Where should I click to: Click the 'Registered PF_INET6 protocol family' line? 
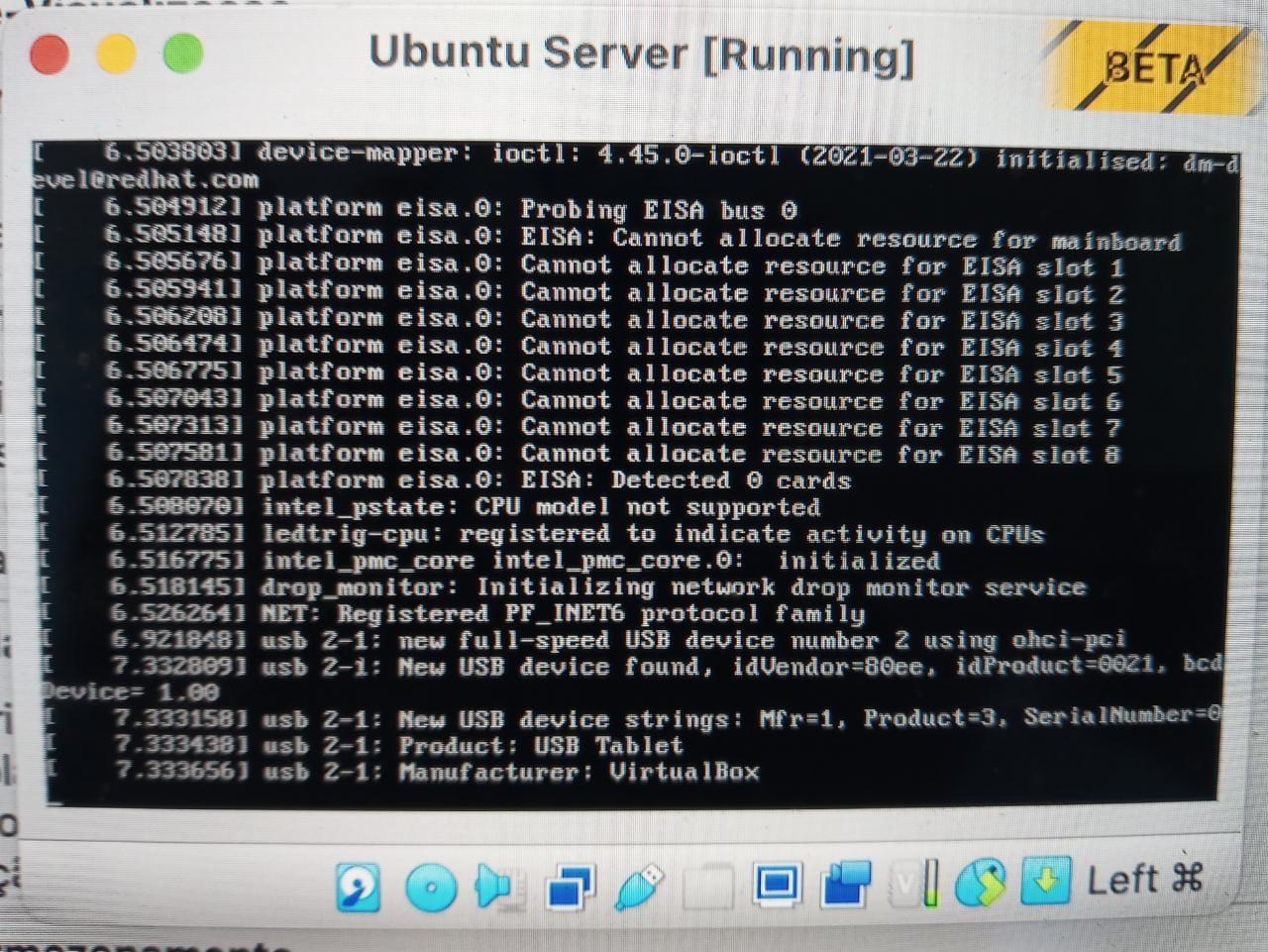452,614
